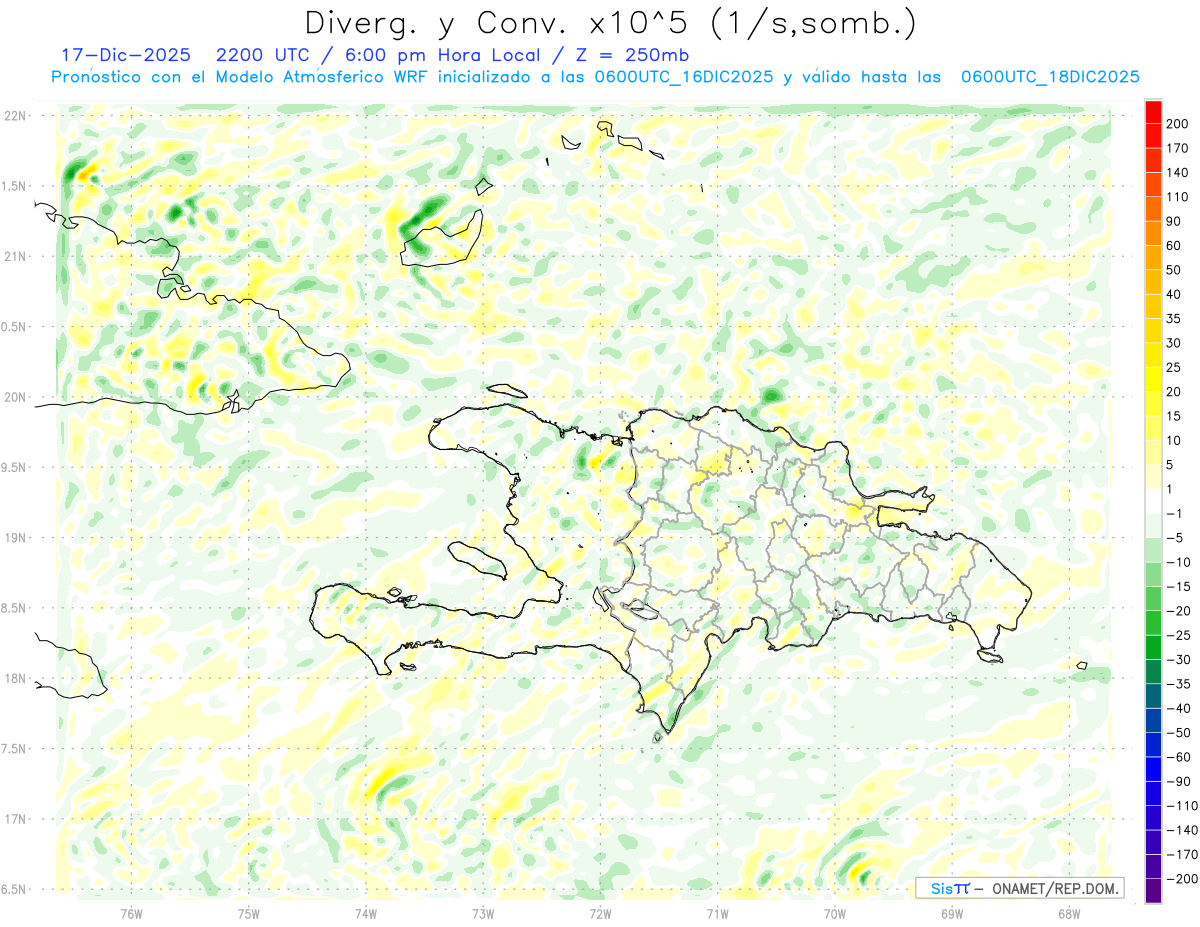The width and height of the screenshot is (1200, 927).
Task: Click the negative '-90' colorbar label
Action: pos(1178,781)
